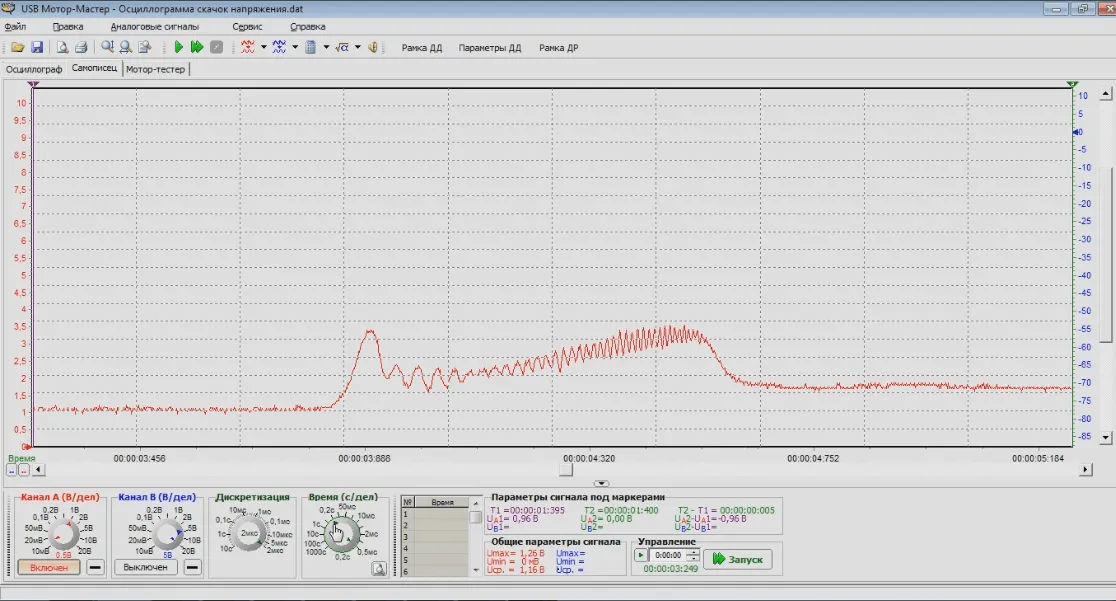Expand dropdown next to blue waveform icon
The height and width of the screenshot is (601, 1116).
point(295,47)
